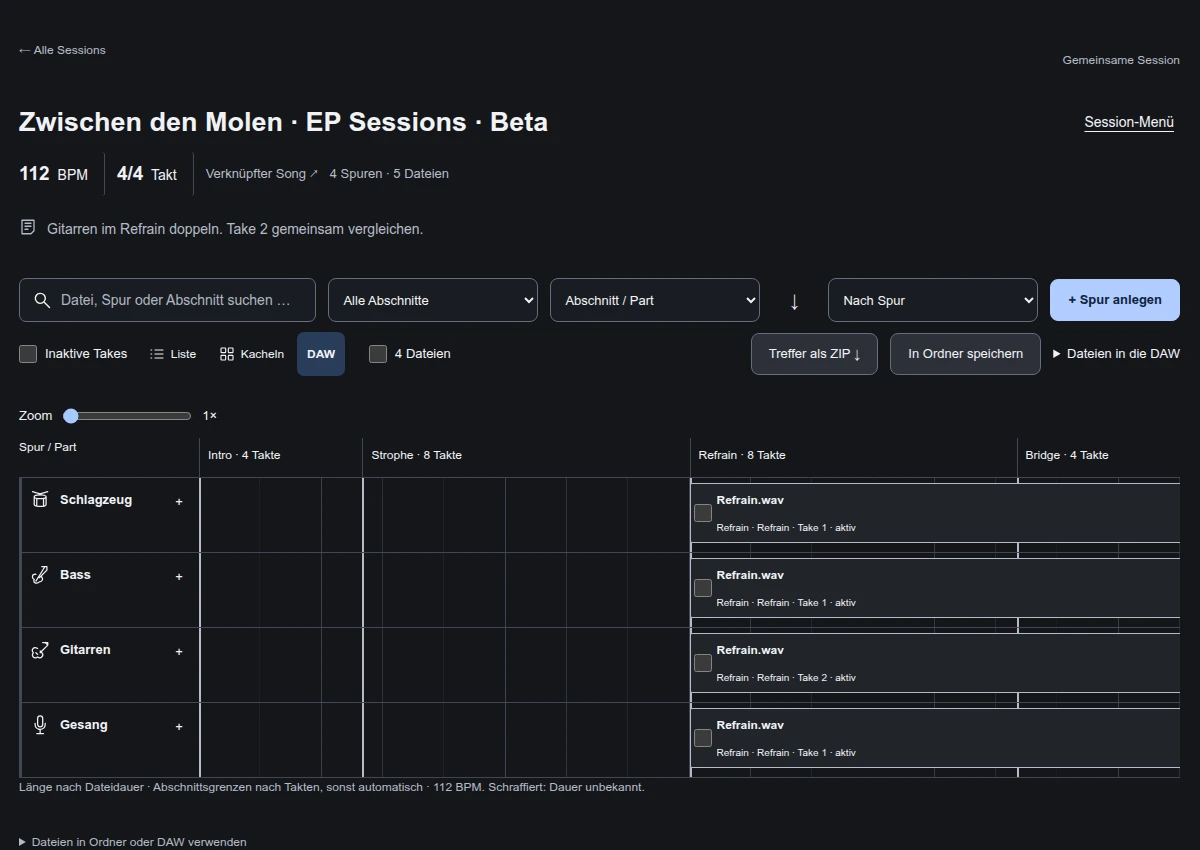Click the 4/4 Takt time signature
1200x850 pixels.
point(147,174)
